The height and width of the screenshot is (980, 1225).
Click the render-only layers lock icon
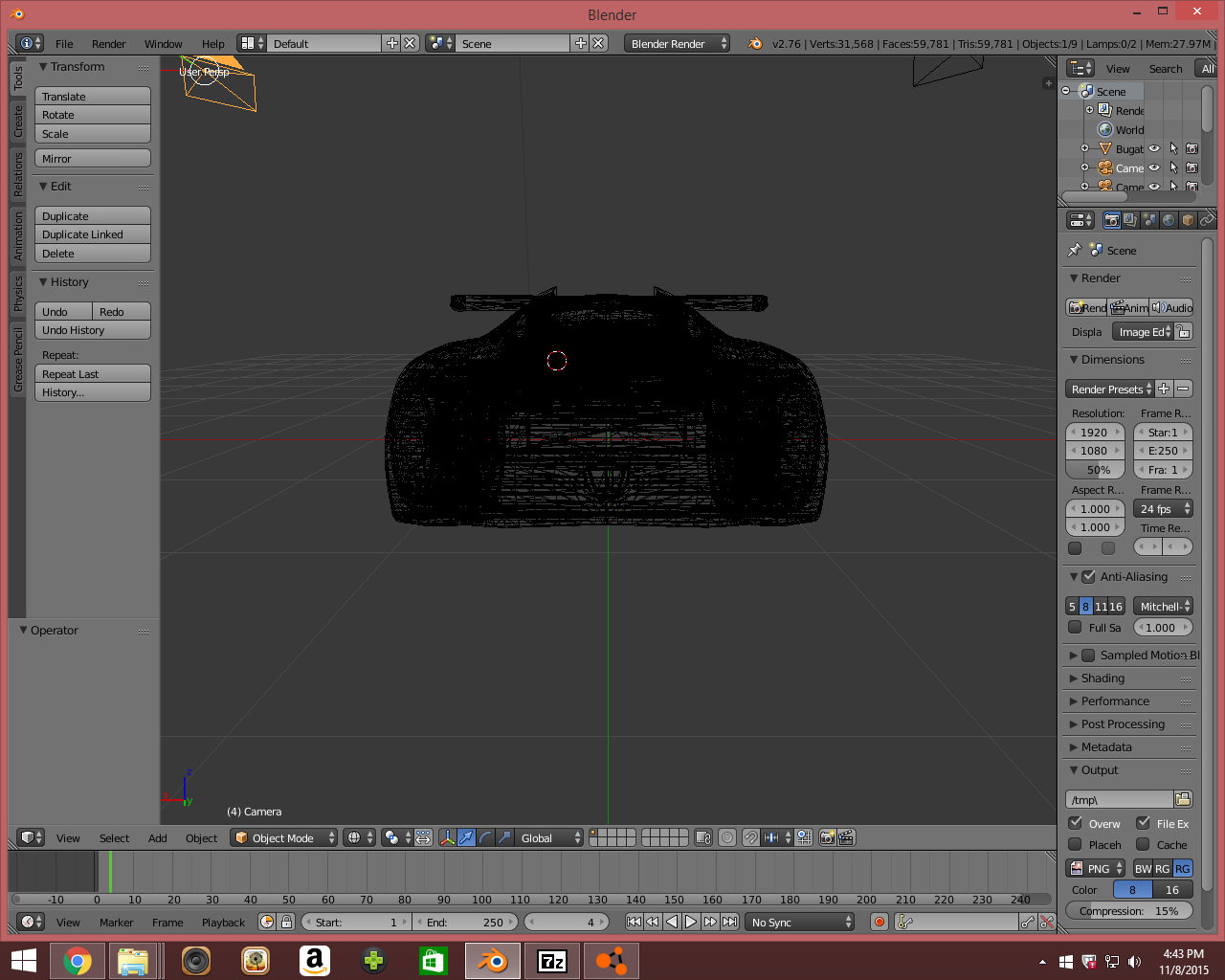(x=703, y=837)
